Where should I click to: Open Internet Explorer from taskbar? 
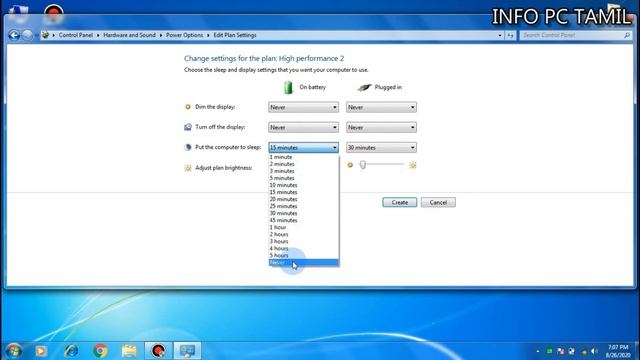(x=71, y=351)
